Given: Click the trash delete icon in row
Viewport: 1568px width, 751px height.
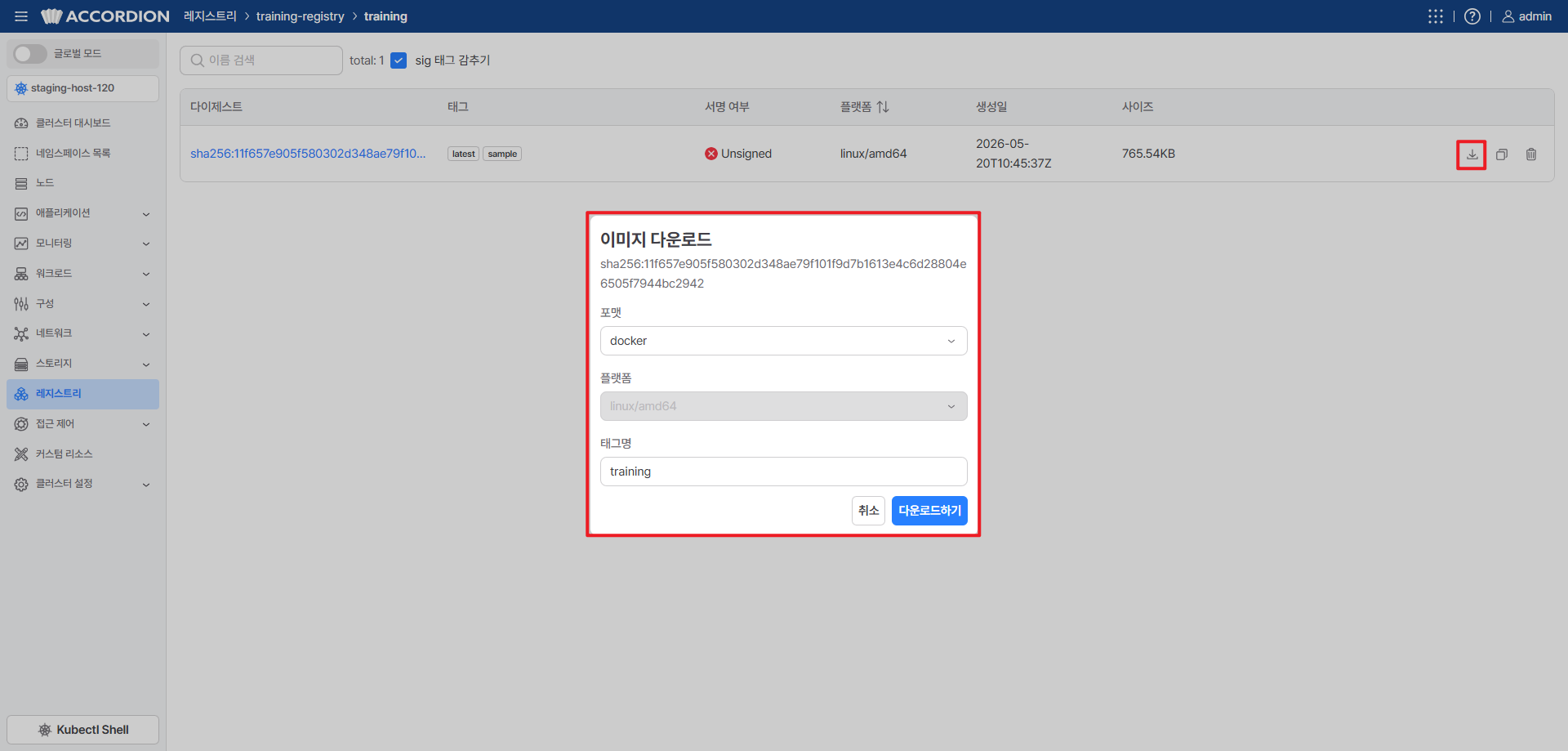Looking at the screenshot, I should [1531, 154].
